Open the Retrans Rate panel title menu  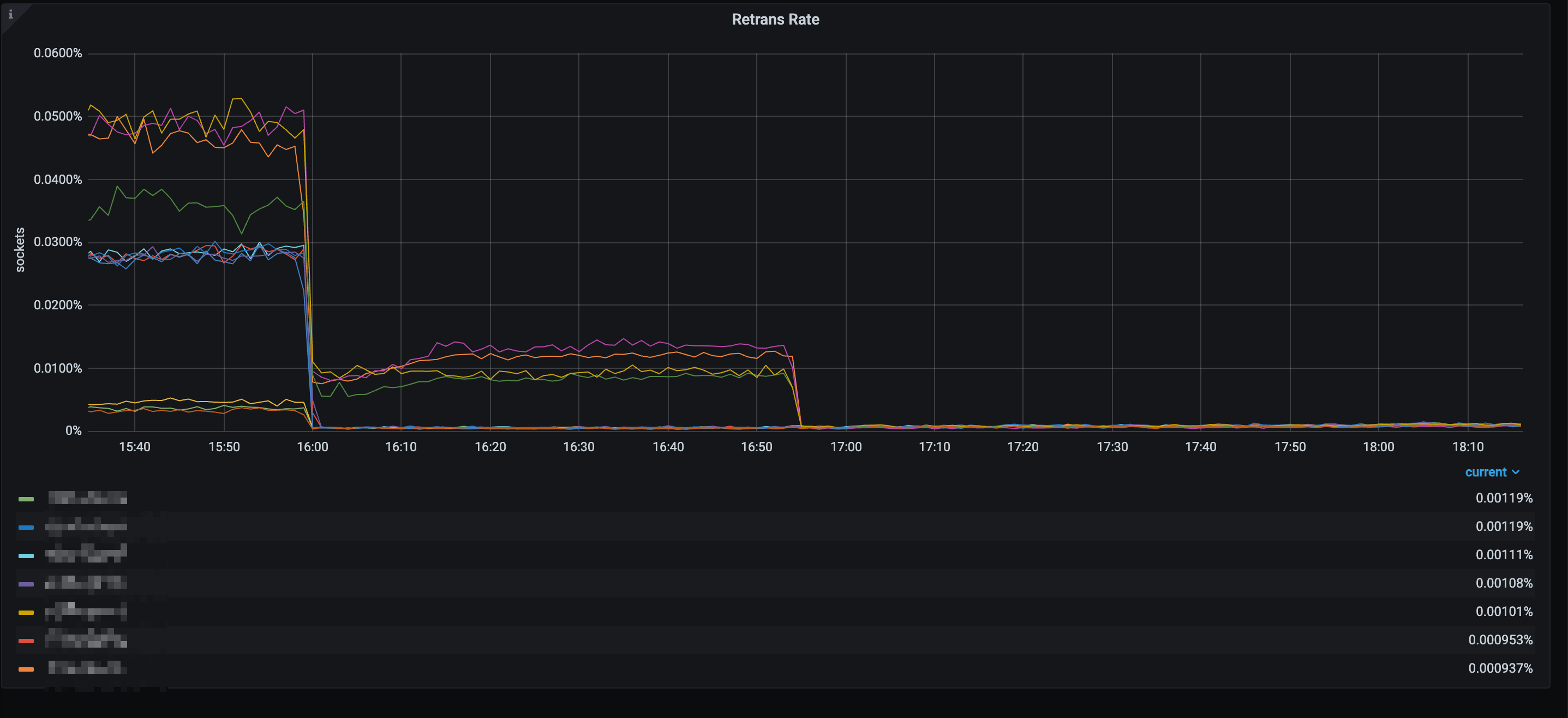(775, 20)
